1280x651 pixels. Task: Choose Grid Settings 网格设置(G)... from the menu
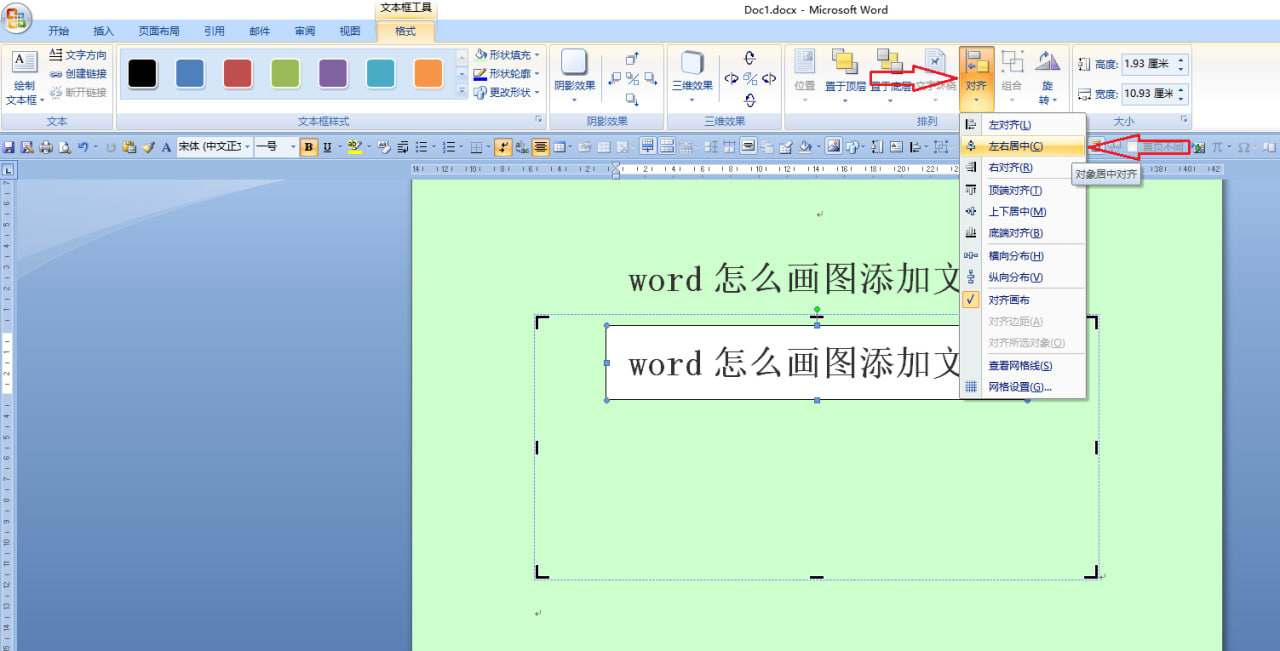coord(1019,387)
